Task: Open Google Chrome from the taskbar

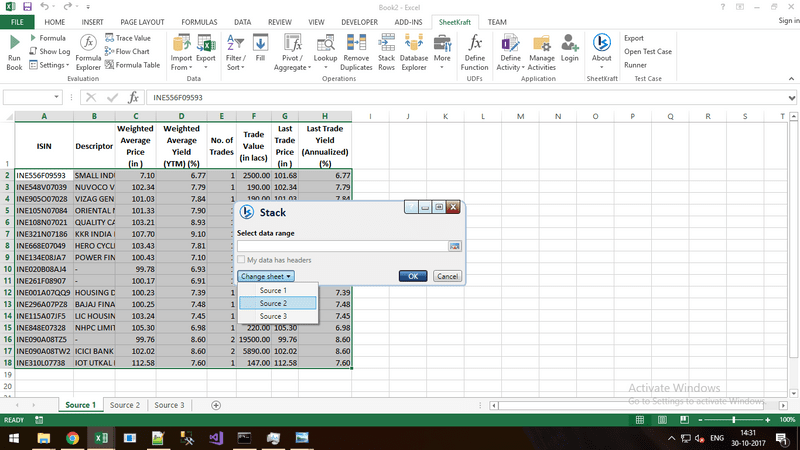Action: (x=72, y=438)
